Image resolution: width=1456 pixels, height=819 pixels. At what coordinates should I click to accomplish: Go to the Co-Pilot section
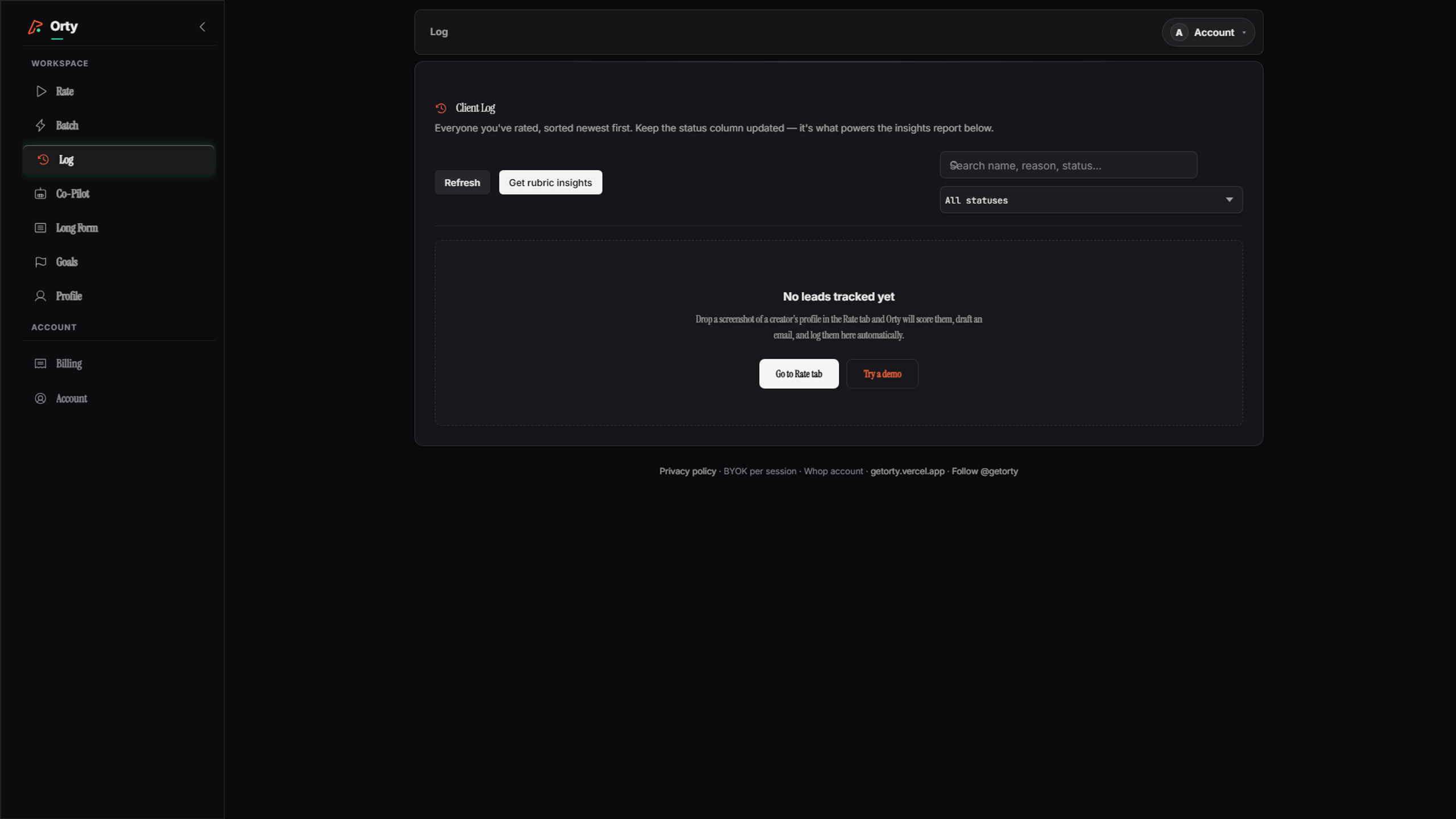pos(118,194)
